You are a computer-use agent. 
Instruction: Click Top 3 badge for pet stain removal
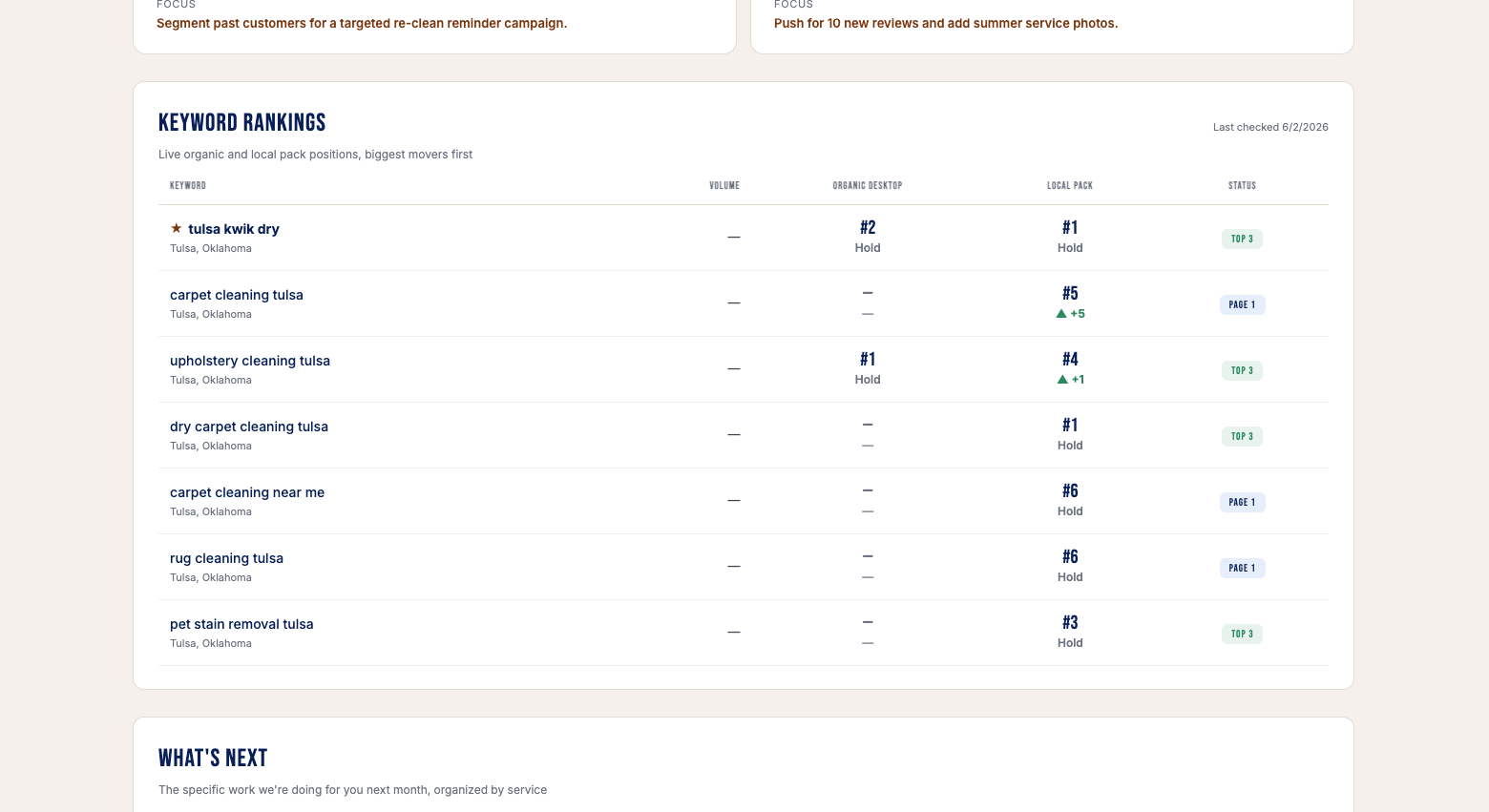tap(1242, 634)
